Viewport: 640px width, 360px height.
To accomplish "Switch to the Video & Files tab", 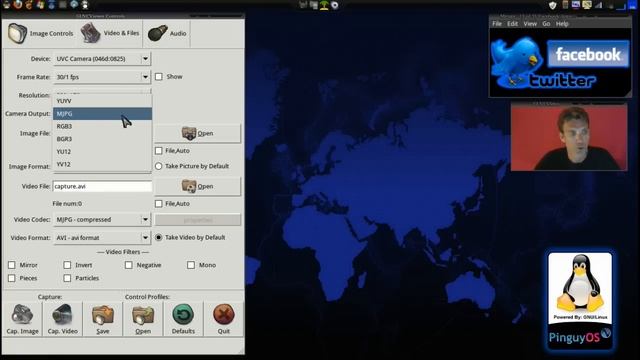I will 110,33.
